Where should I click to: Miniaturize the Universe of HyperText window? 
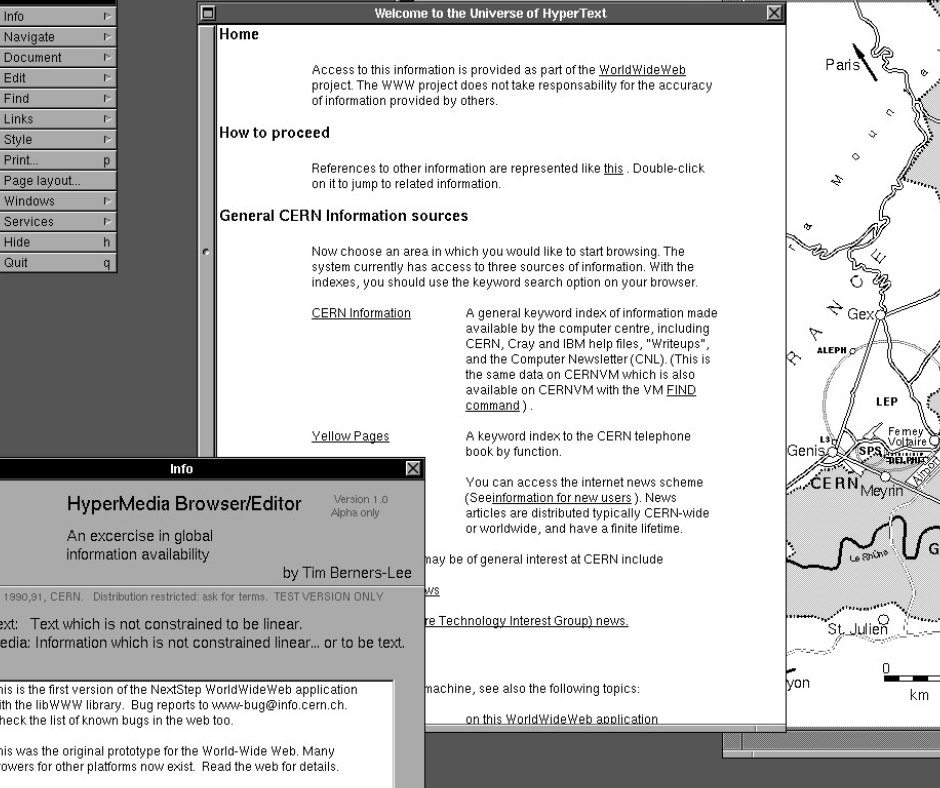[207, 13]
